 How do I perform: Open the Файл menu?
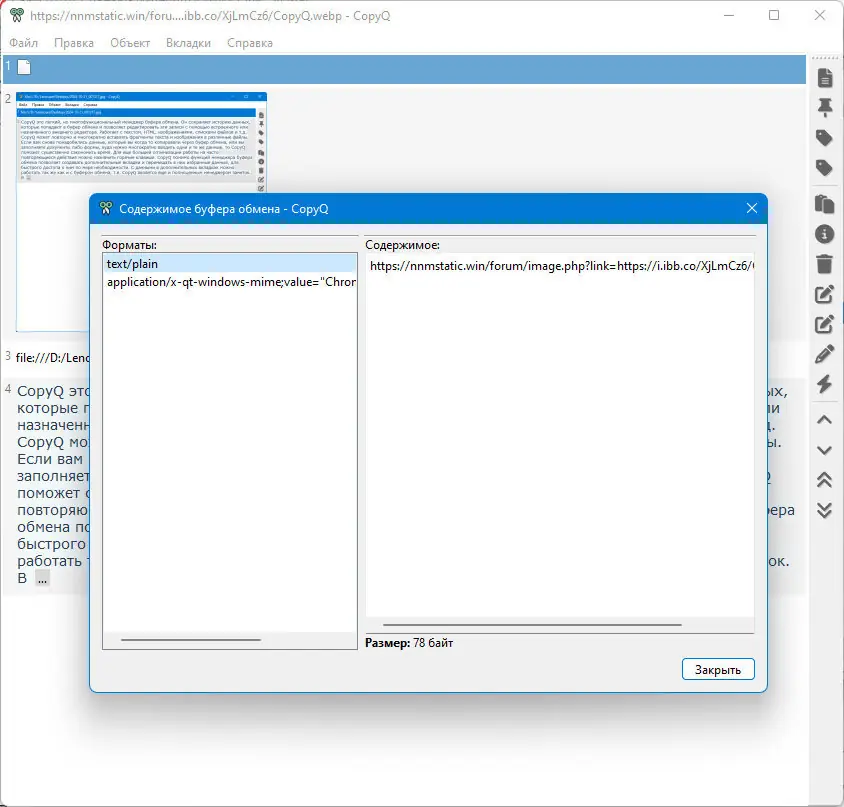(24, 43)
